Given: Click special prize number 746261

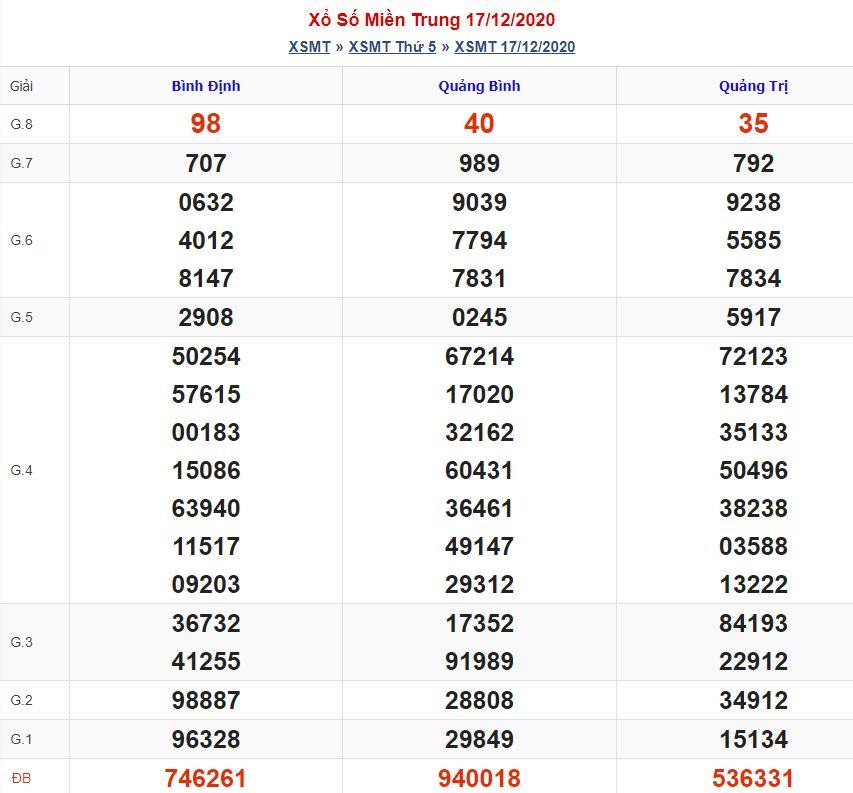Looking at the screenshot, I should point(206,778).
